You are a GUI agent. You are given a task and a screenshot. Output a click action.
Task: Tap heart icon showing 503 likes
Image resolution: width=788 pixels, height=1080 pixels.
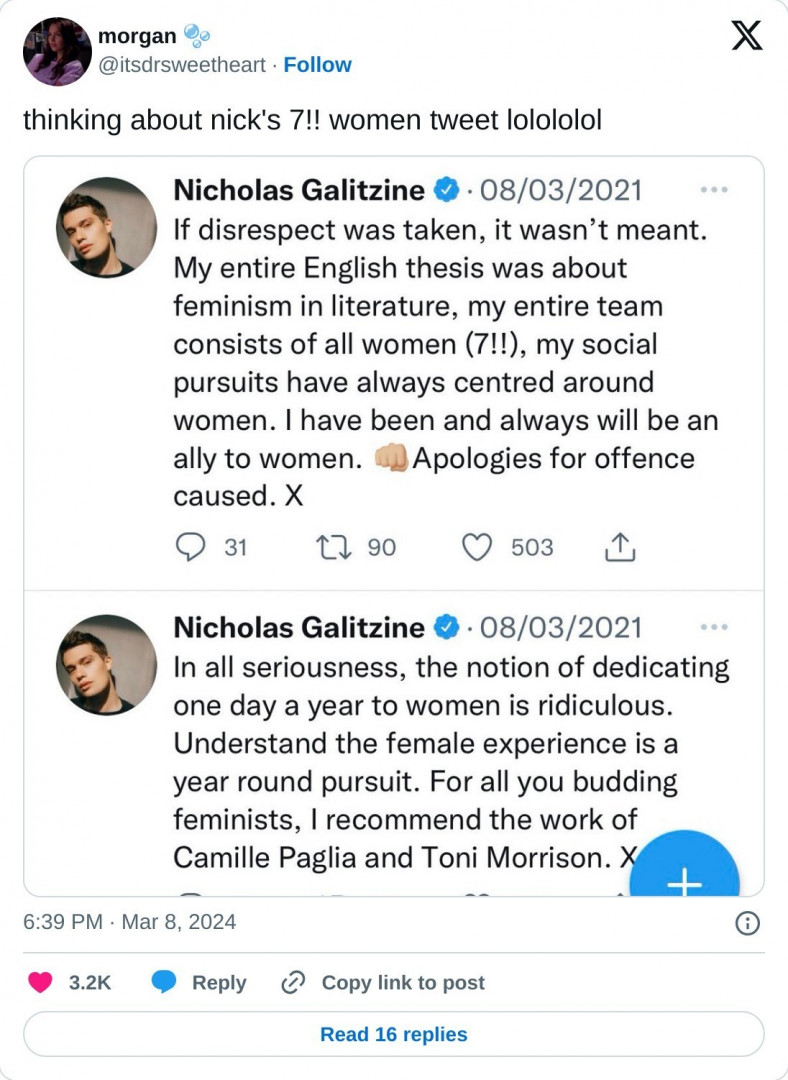[x=477, y=547]
